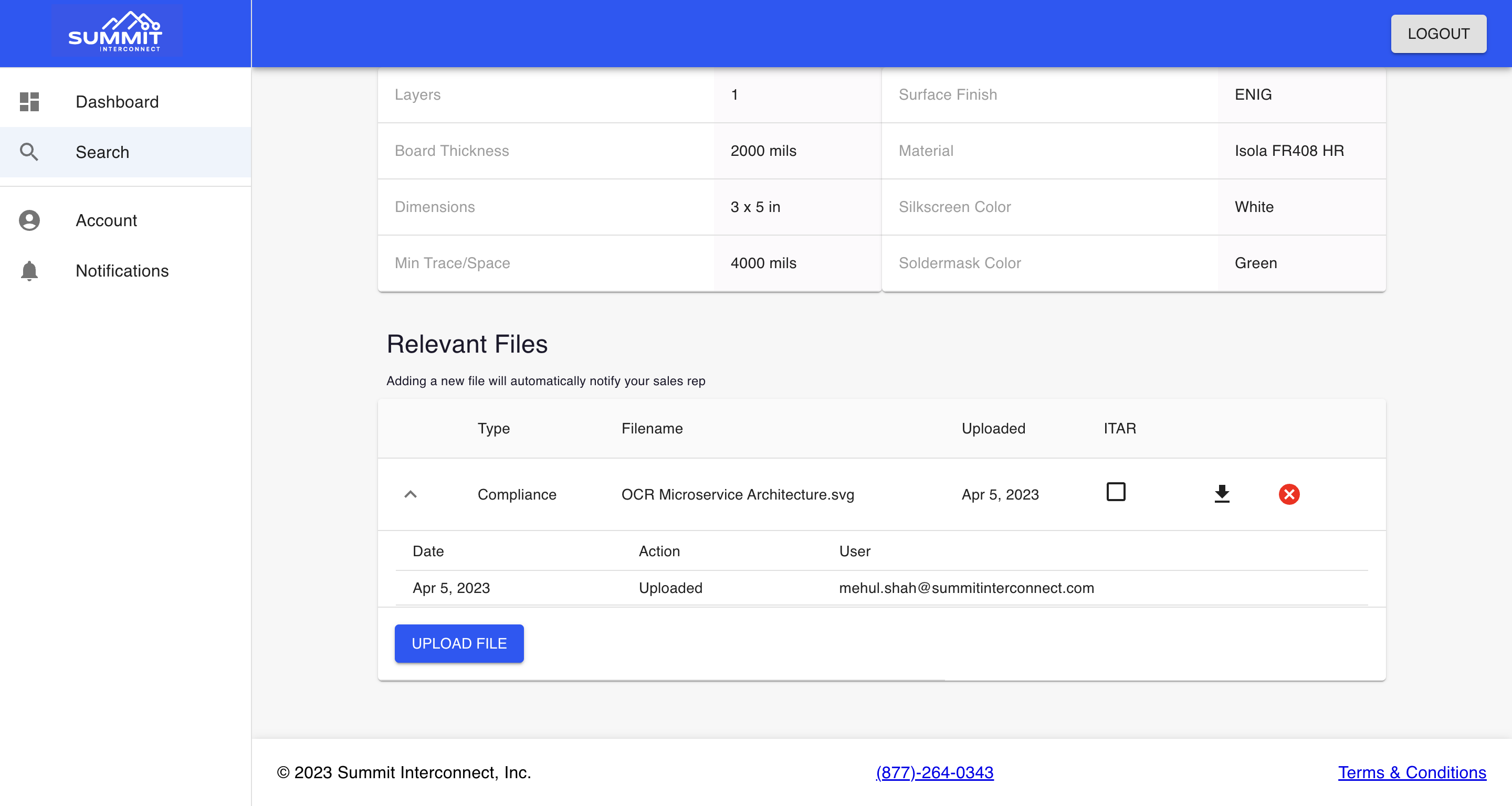Collapse the Compliance file history row

click(x=410, y=494)
